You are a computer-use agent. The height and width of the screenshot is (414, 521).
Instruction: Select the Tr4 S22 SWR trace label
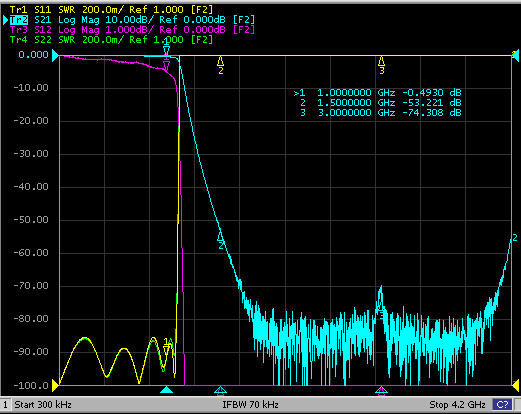pyautogui.click(x=111, y=40)
